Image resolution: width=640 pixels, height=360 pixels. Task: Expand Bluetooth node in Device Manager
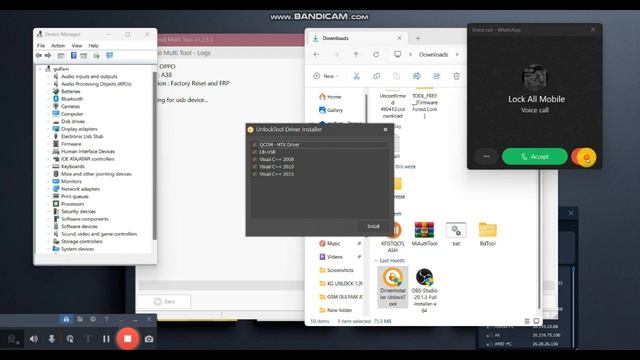48,99
